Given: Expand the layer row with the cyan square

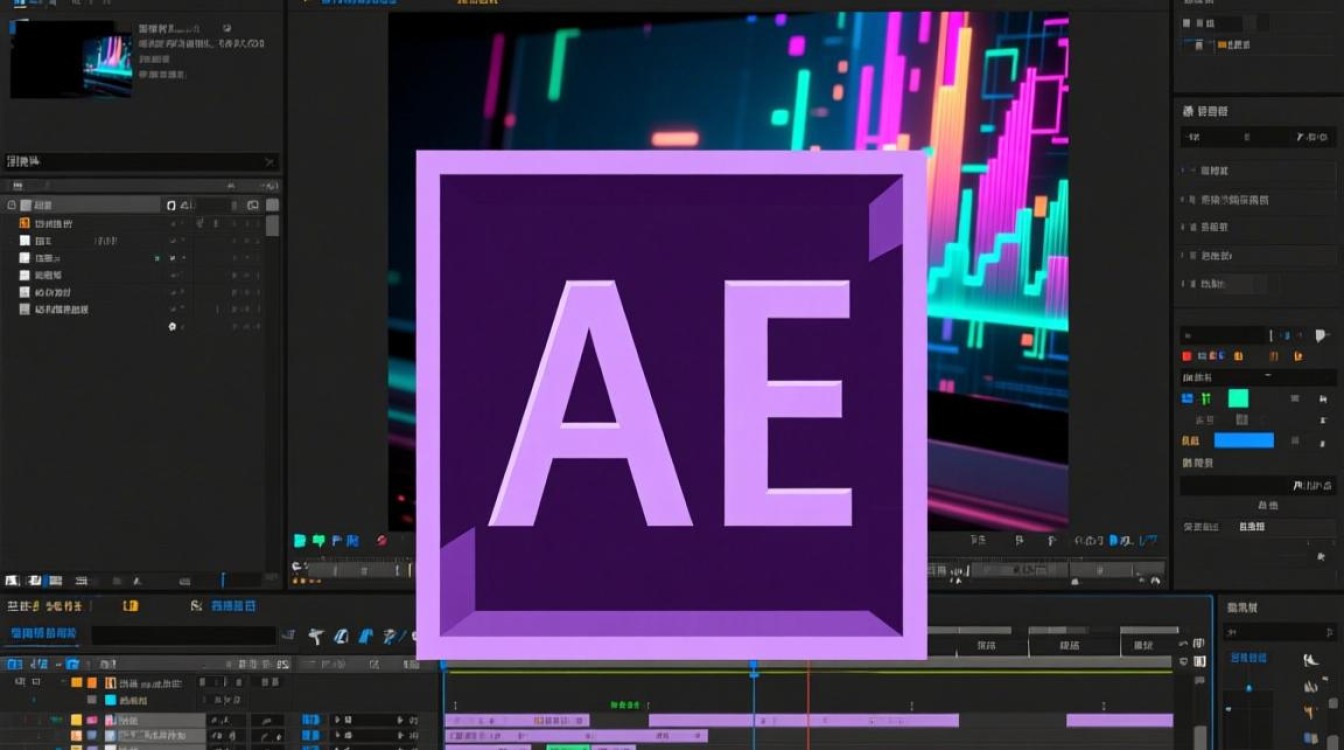Looking at the screenshot, I should tap(34, 701).
